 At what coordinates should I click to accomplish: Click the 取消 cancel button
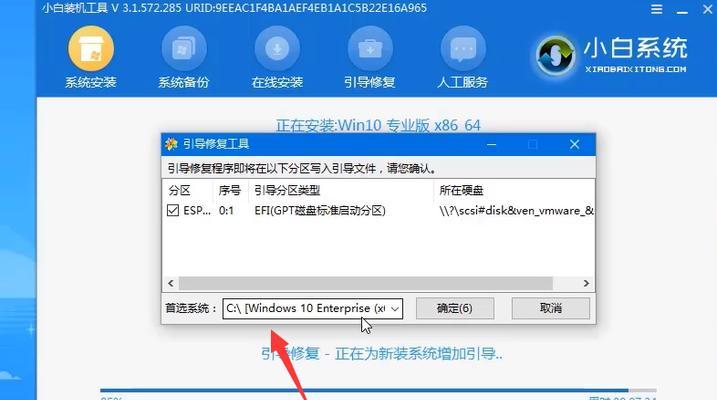pos(551,309)
